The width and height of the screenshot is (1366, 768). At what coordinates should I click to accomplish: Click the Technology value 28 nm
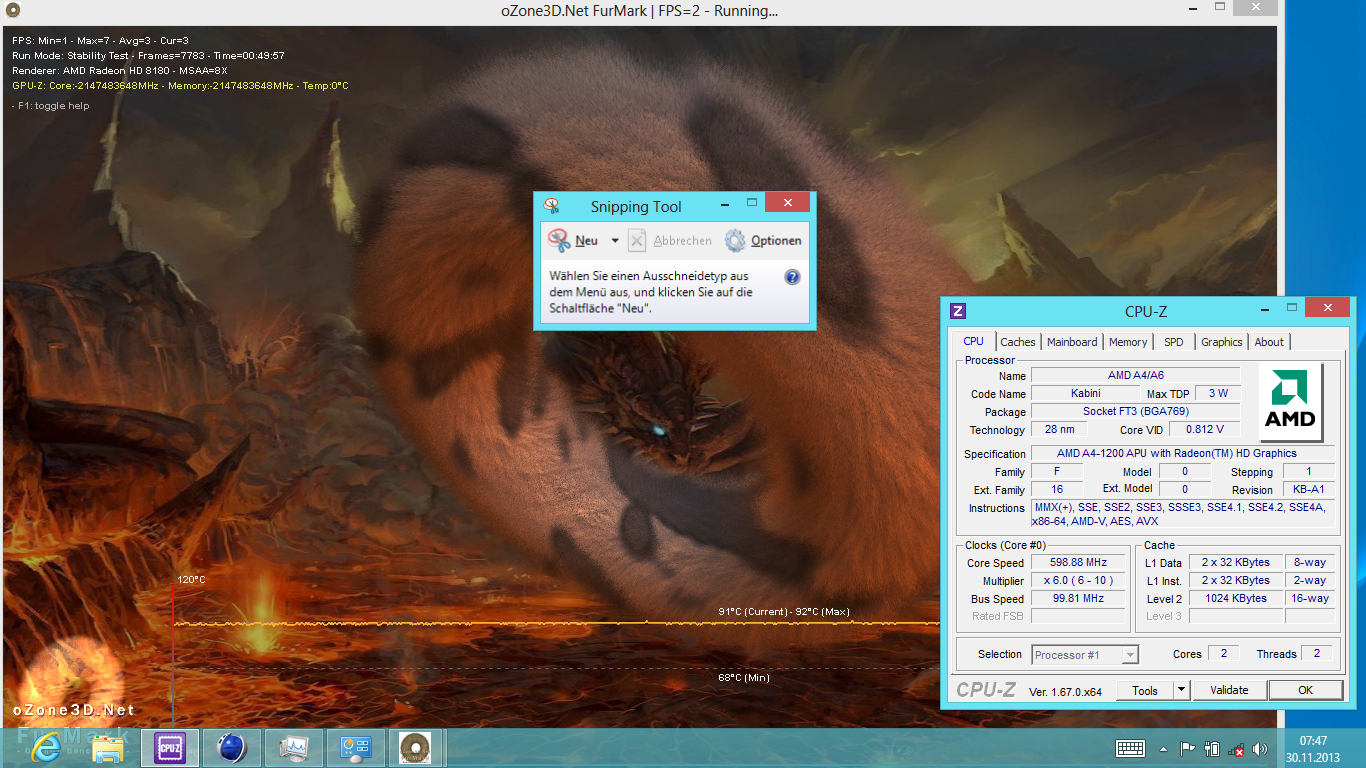point(1059,430)
